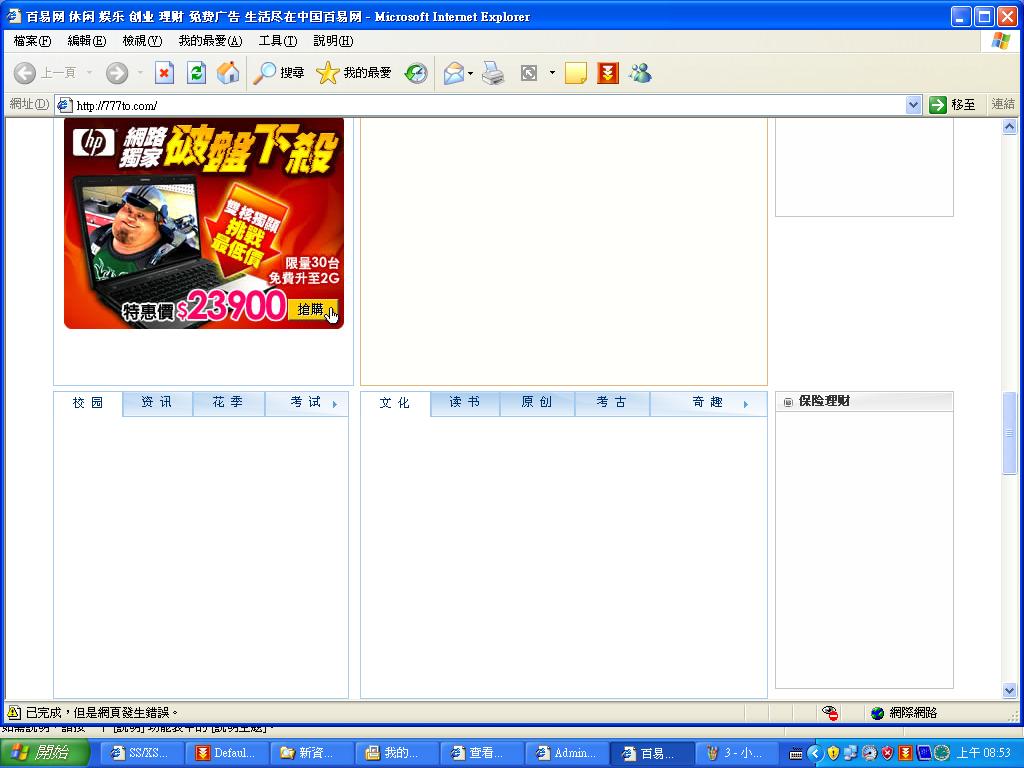
Task: Go back with the 上一頁 button
Action: coord(44,72)
